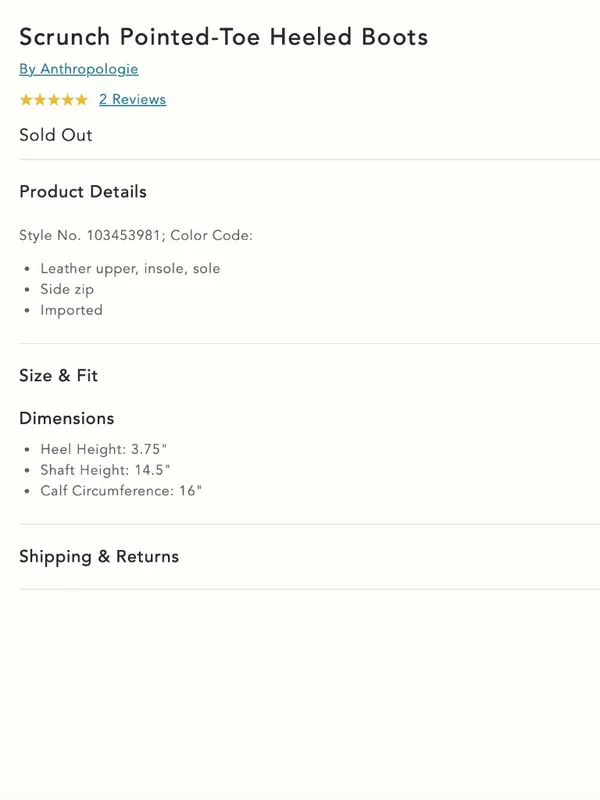This screenshot has width=600, height=800.
Task: Click the Leather upper, insole, sole bullet
Action: coord(130,268)
